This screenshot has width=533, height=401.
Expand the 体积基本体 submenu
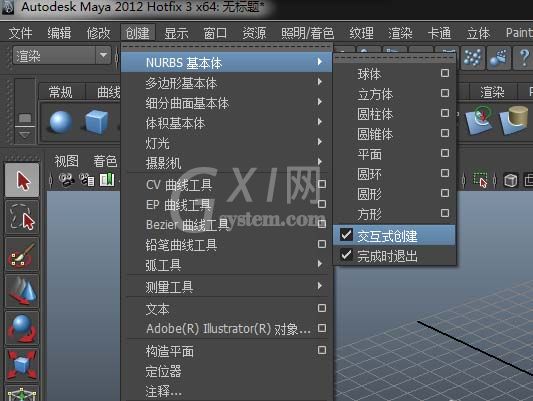point(226,122)
